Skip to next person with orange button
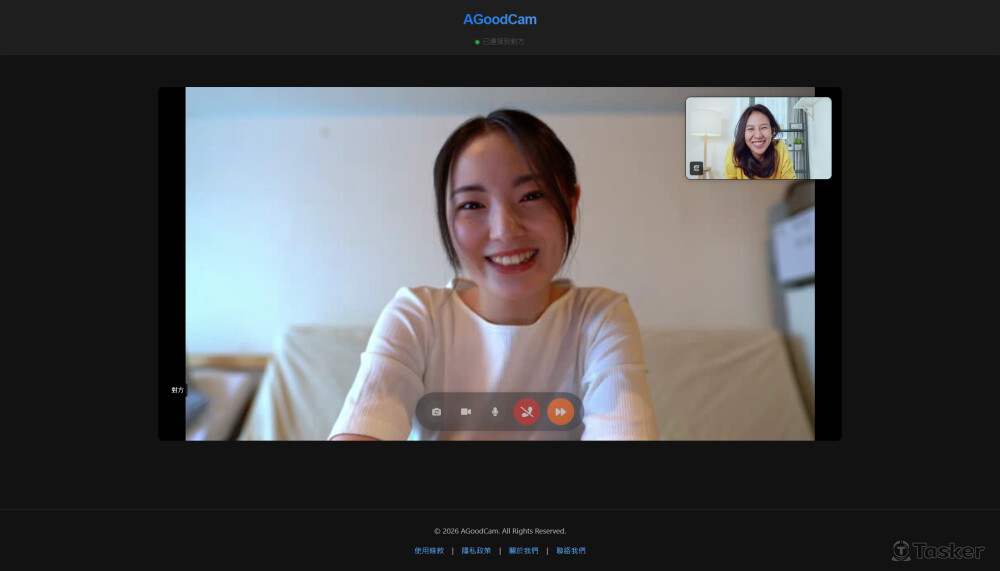 (560, 412)
